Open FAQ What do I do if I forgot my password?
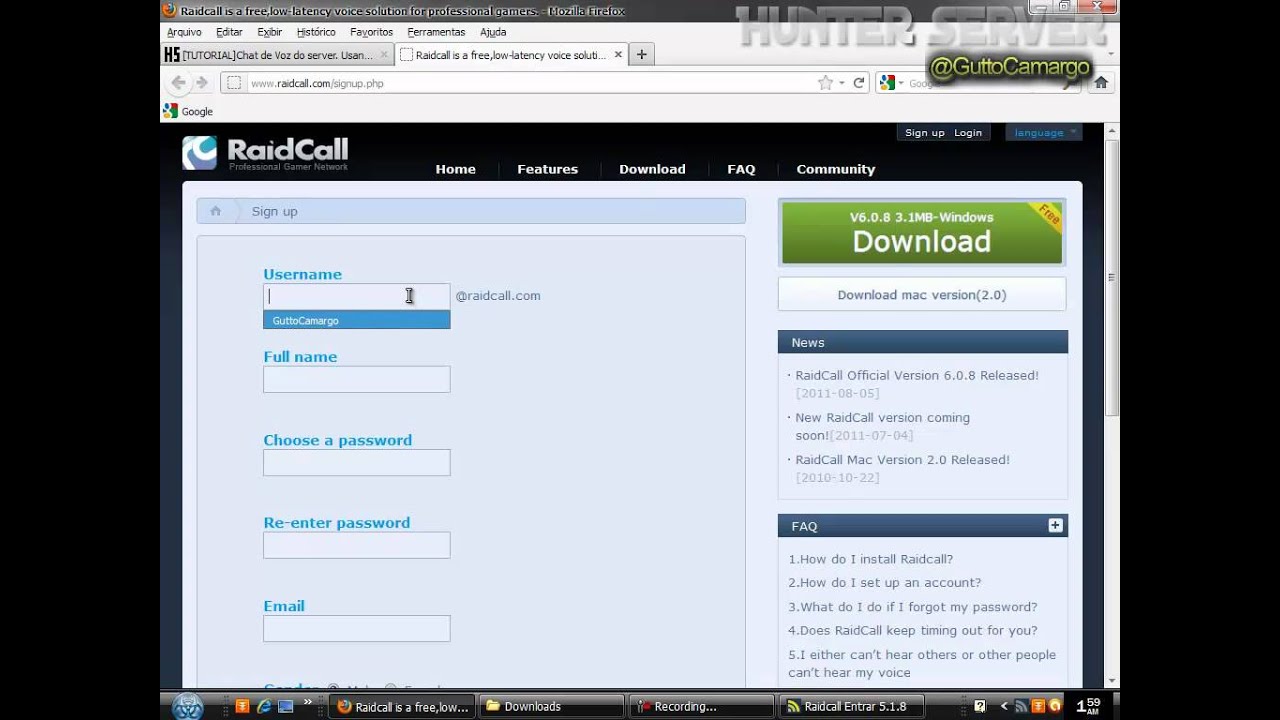This screenshot has width=1280, height=720. tap(912, 607)
